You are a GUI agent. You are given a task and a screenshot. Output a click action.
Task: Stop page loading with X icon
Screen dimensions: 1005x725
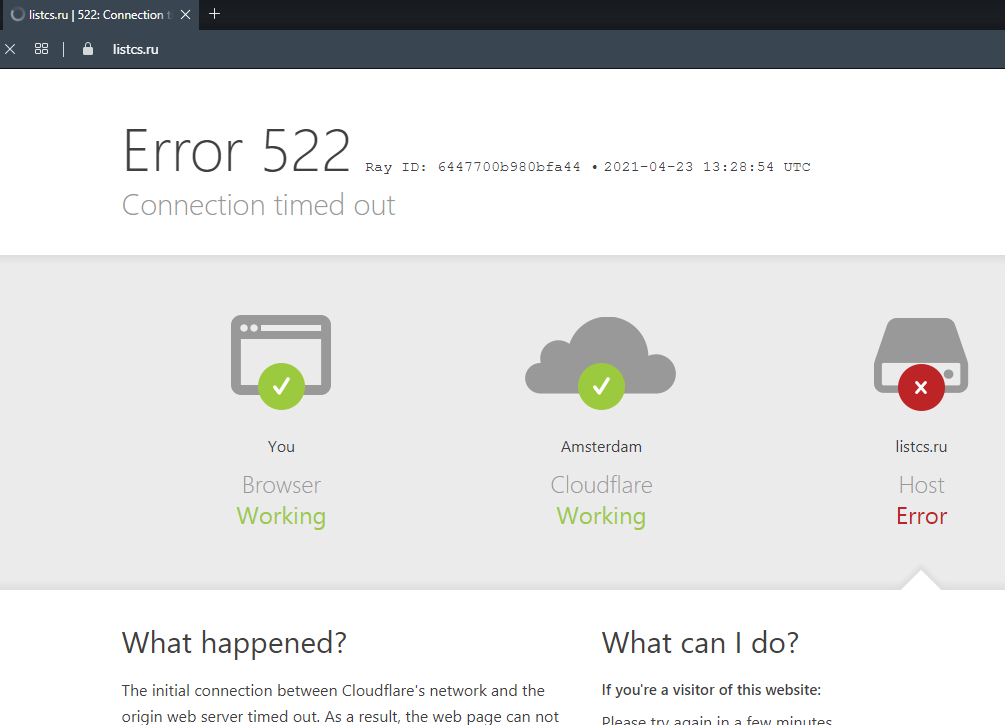10,49
